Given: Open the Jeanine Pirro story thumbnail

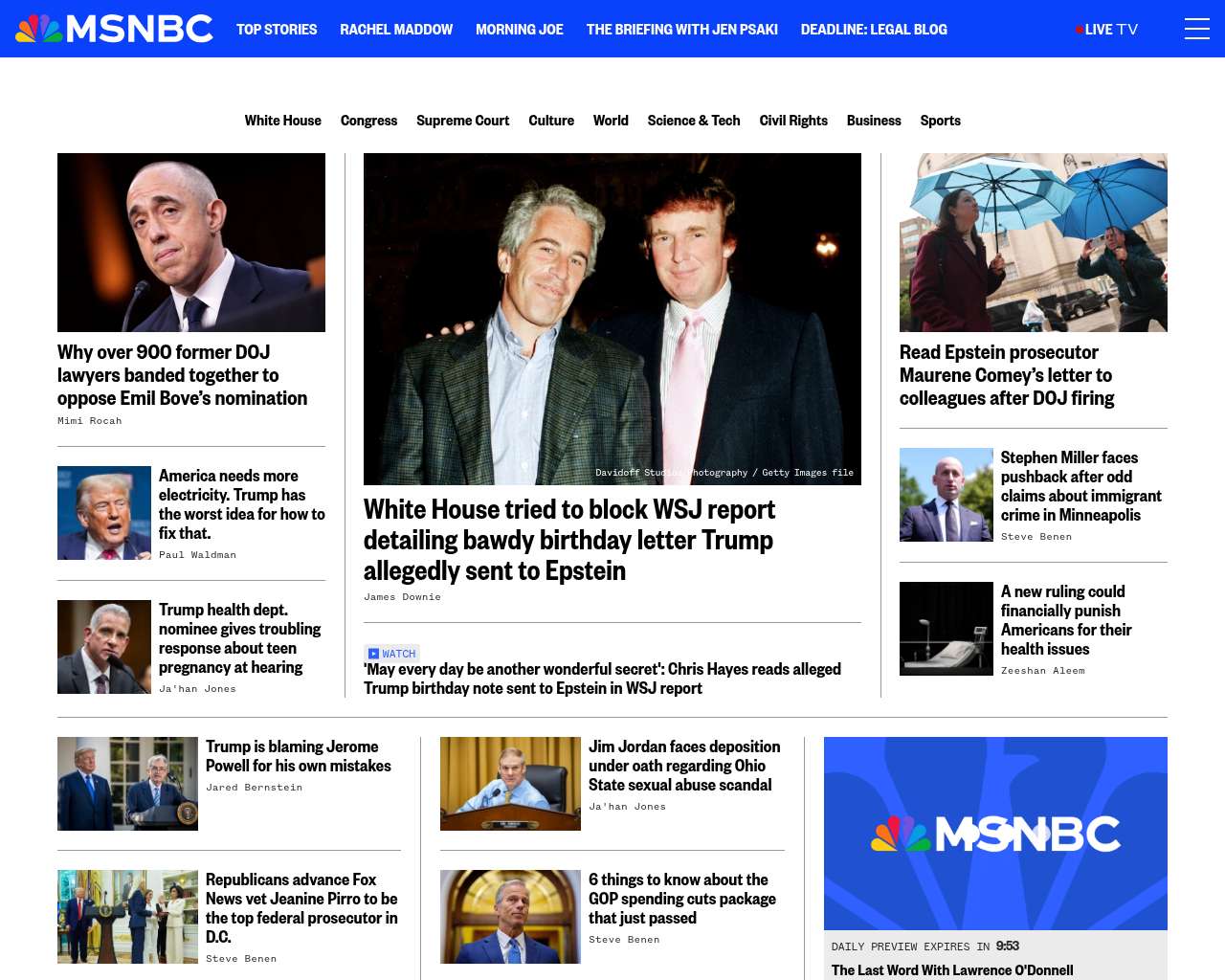Looking at the screenshot, I should click(x=127, y=917).
